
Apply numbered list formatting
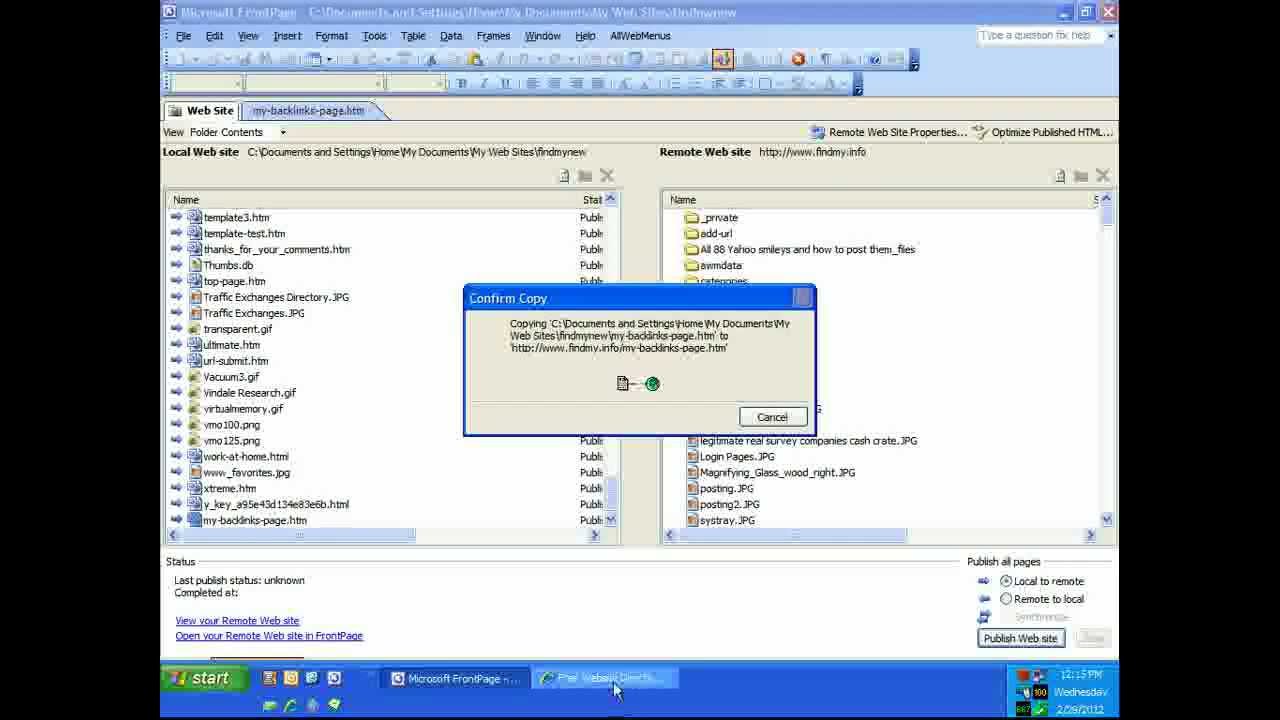click(x=675, y=84)
